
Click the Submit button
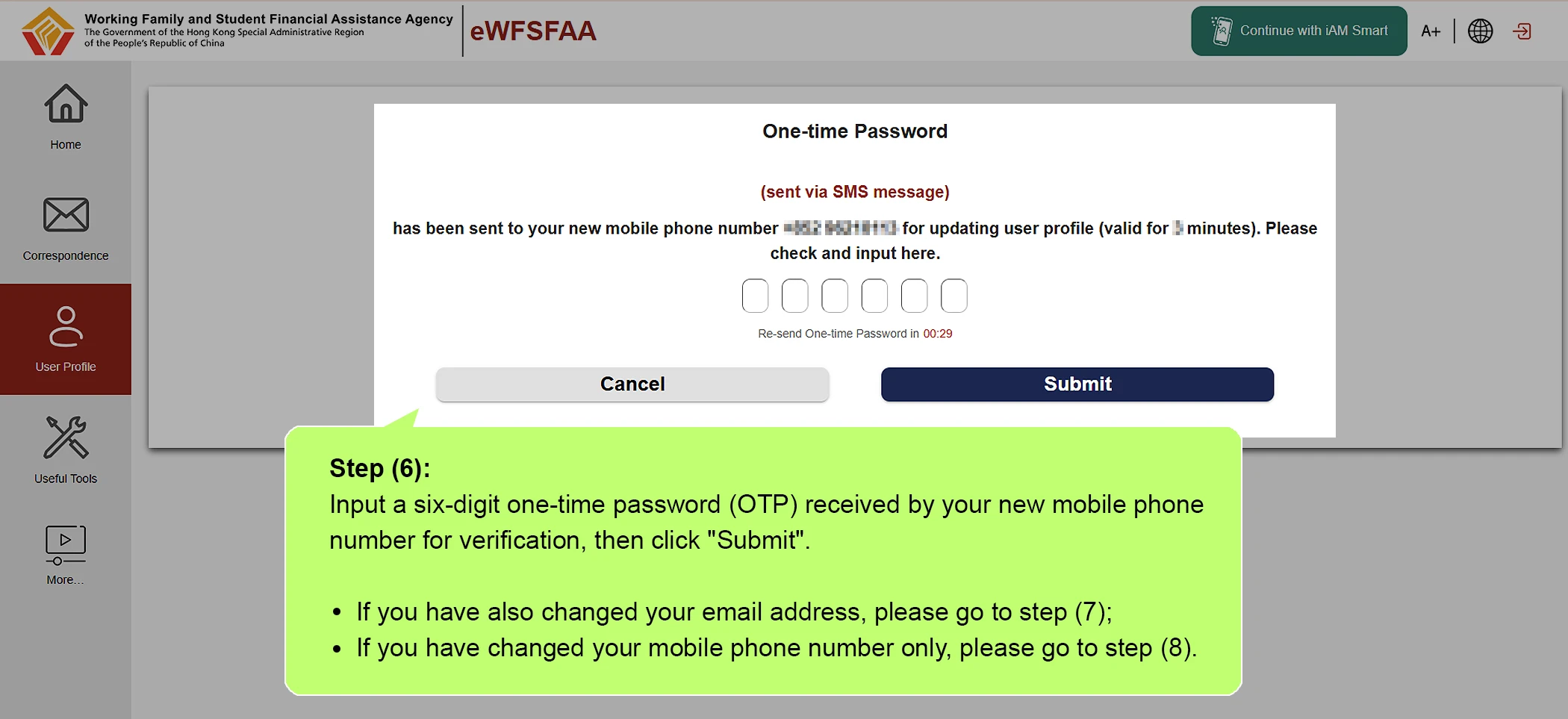pos(1077,384)
